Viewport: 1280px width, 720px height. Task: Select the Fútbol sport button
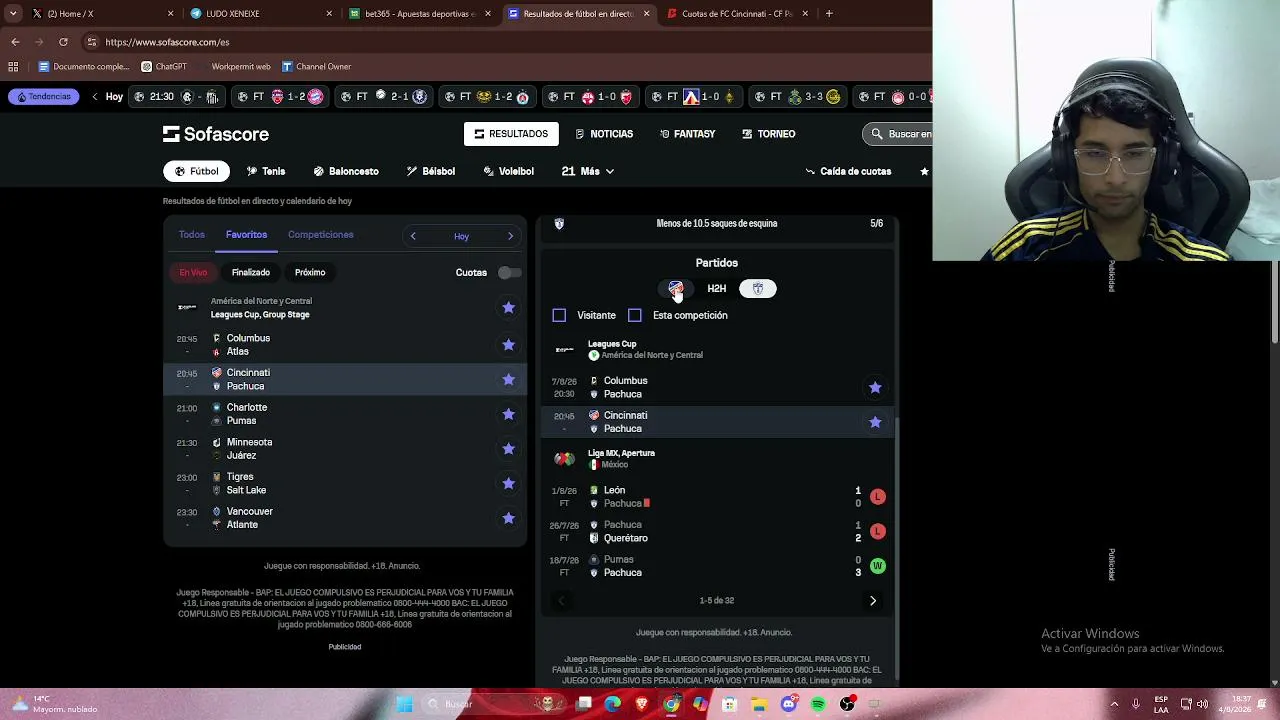[196, 171]
